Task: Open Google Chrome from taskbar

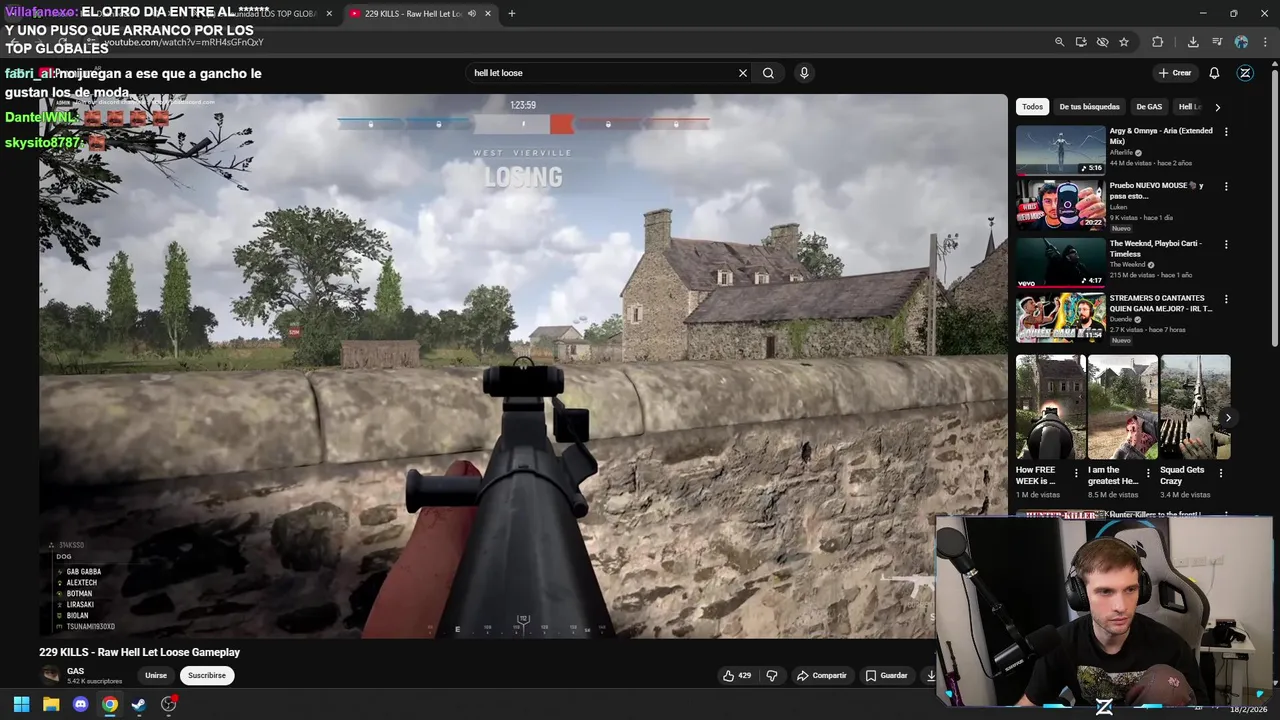Action: coord(110,704)
